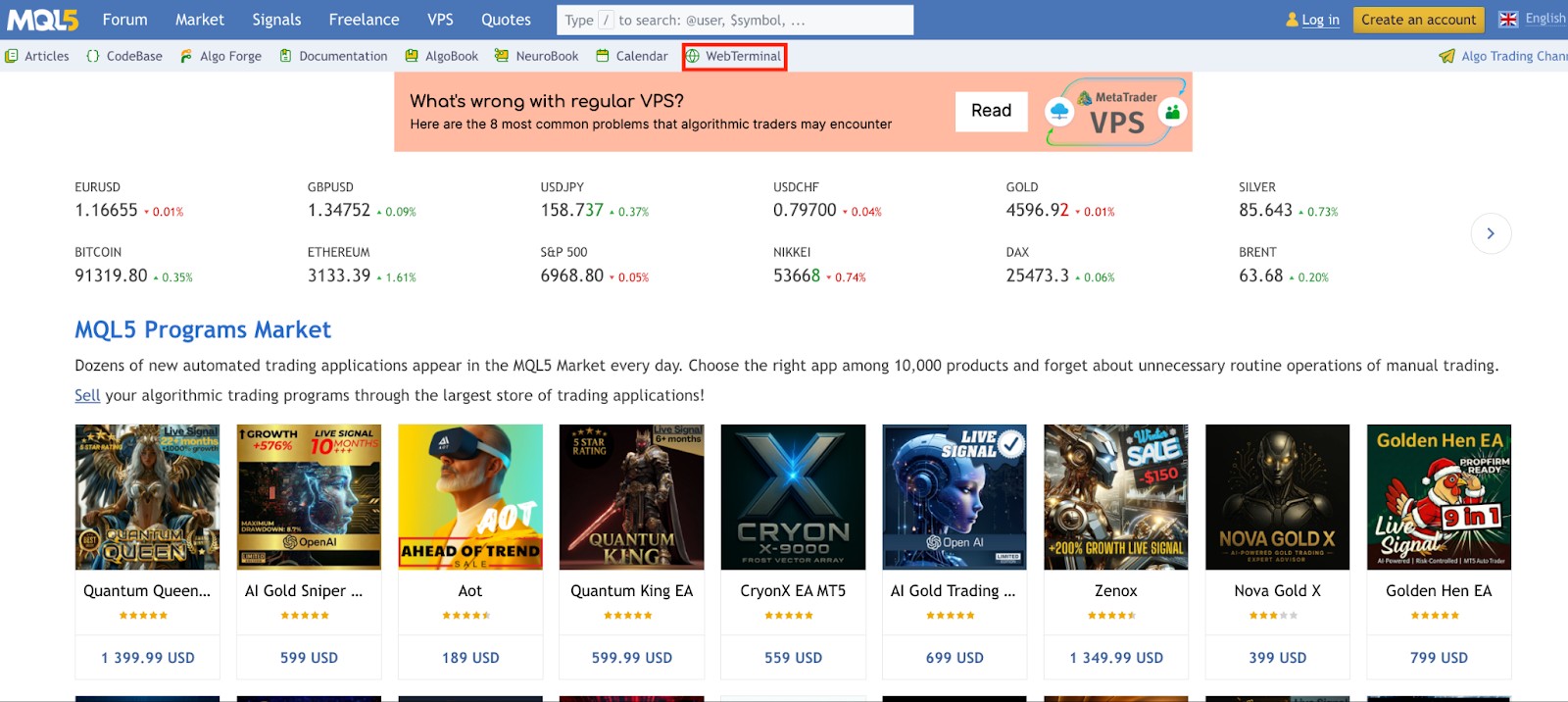
Task: Click the CryonX EA MT5 title
Action: tap(793, 591)
